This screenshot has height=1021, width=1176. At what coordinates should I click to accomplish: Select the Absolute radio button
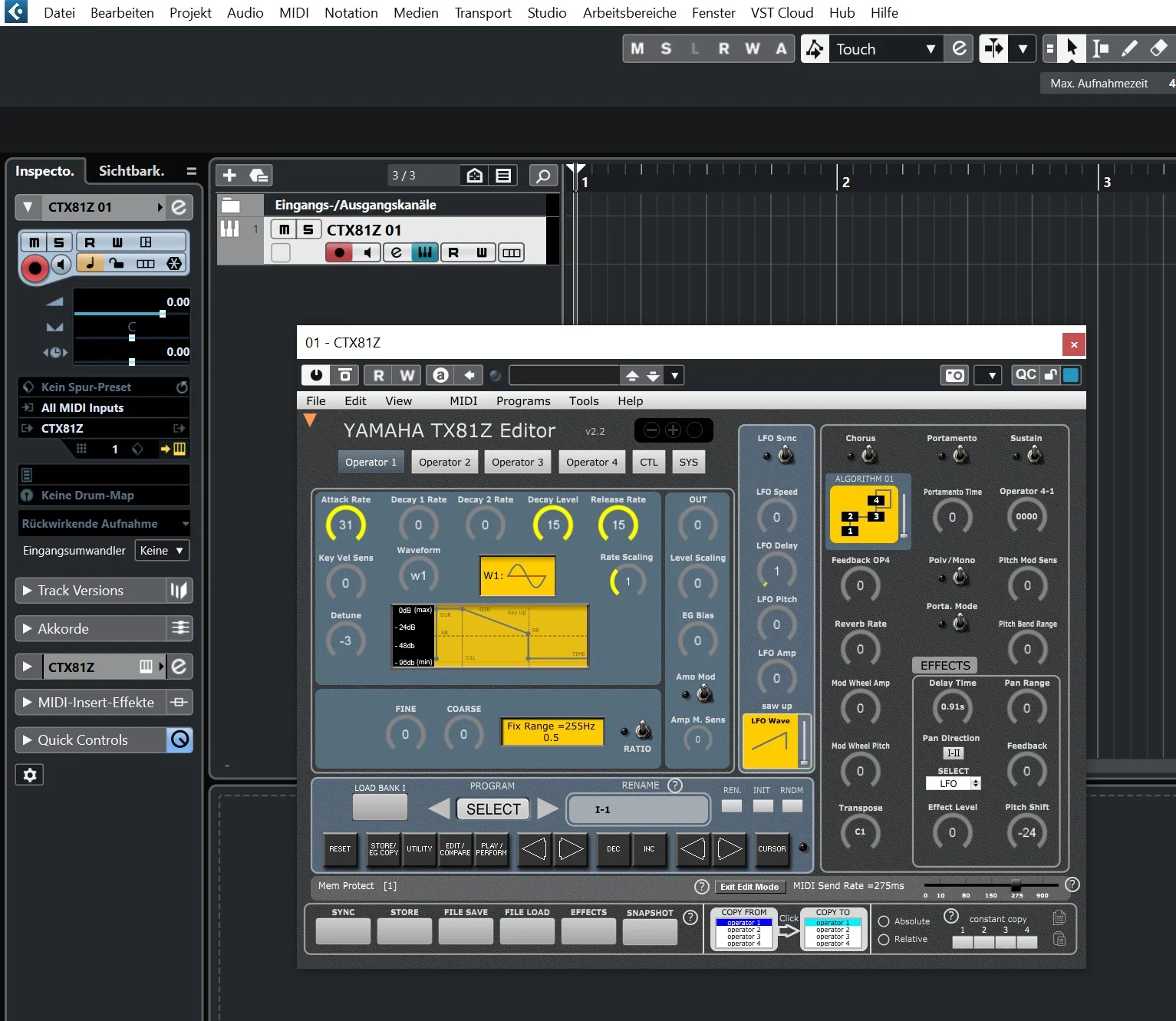pyautogui.click(x=884, y=921)
